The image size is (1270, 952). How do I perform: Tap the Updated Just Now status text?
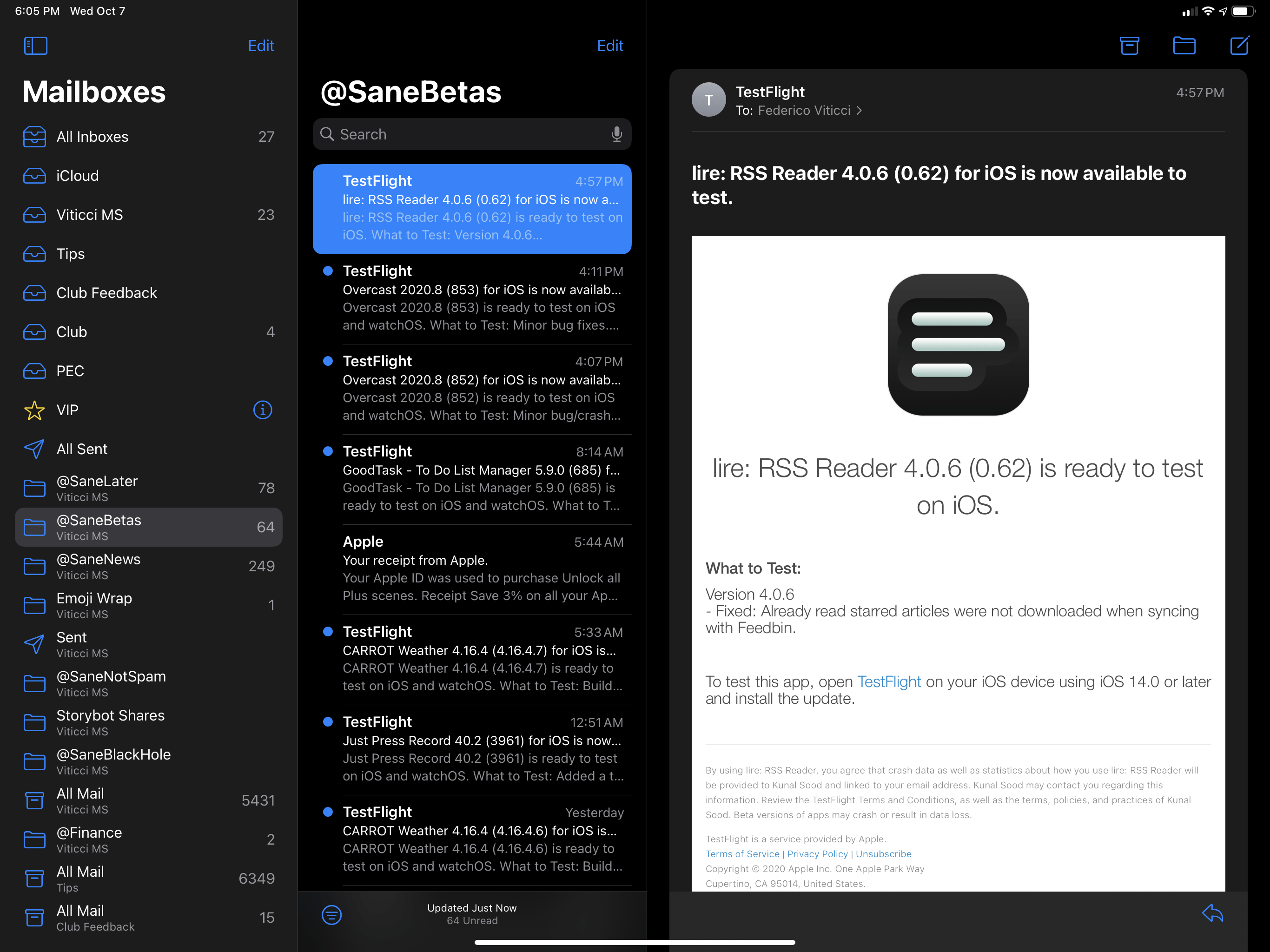point(472,908)
